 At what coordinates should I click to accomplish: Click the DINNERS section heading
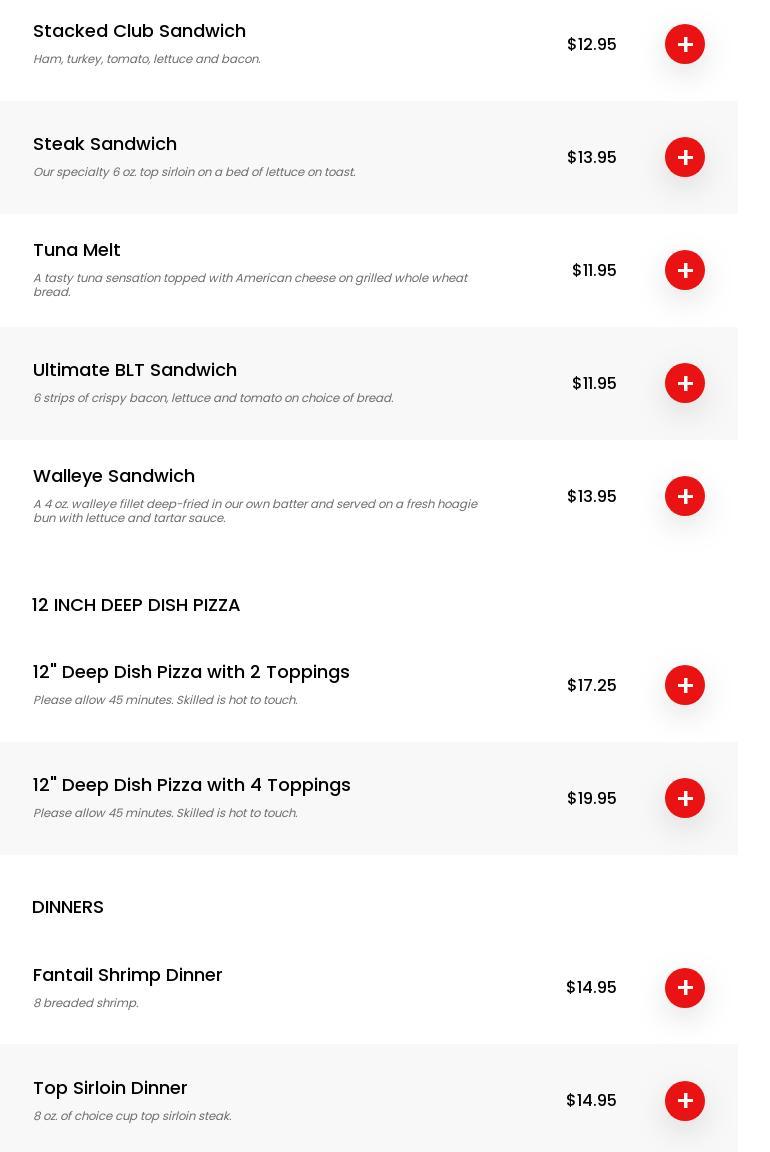coord(68,907)
